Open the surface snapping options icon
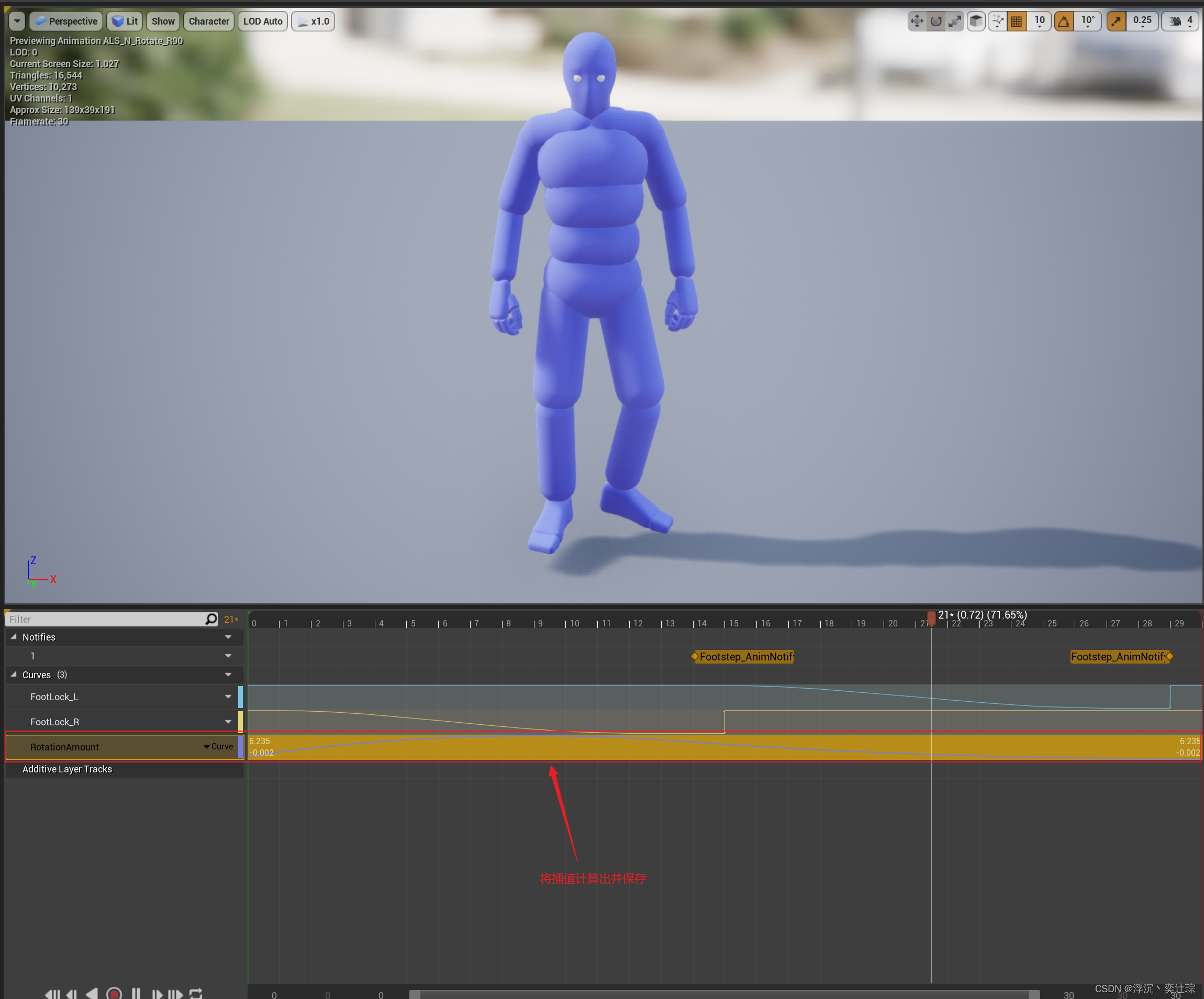Viewport: 1204px width, 999px height. pos(998,21)
